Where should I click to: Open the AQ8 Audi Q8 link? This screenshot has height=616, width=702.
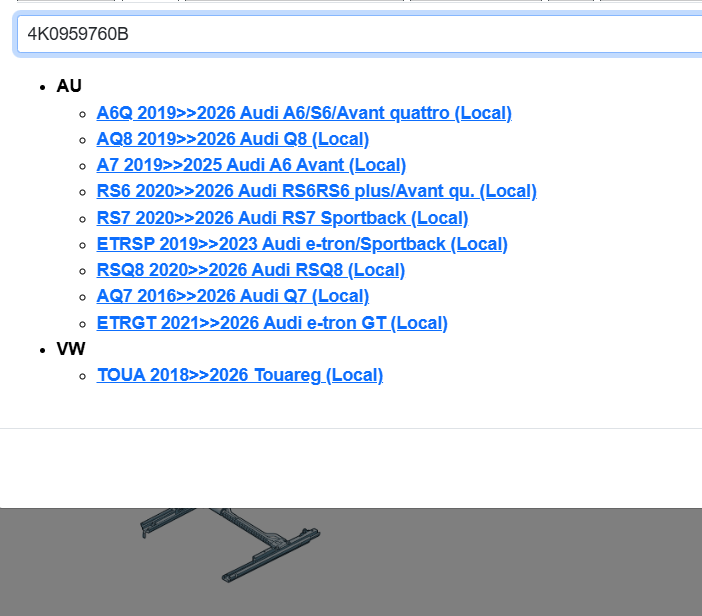(232, 139)
